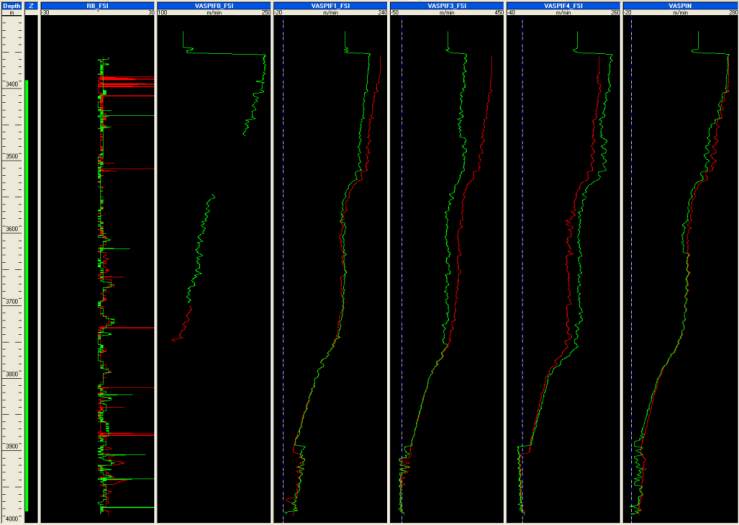739x525 pixels.
Task: Click the green interval bar in Z track
Action: click(27, 300)
